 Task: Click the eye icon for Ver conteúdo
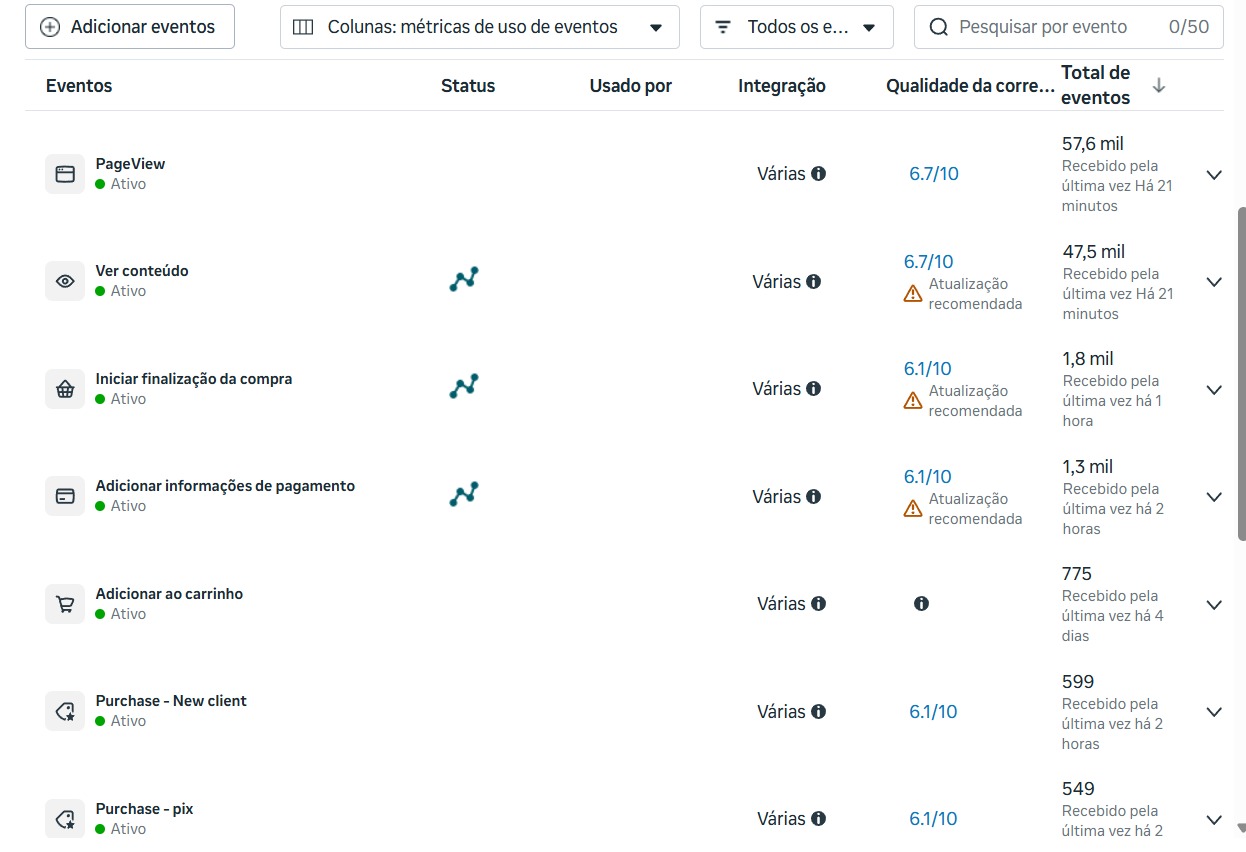pyautogui.click(x=65, y=281)
